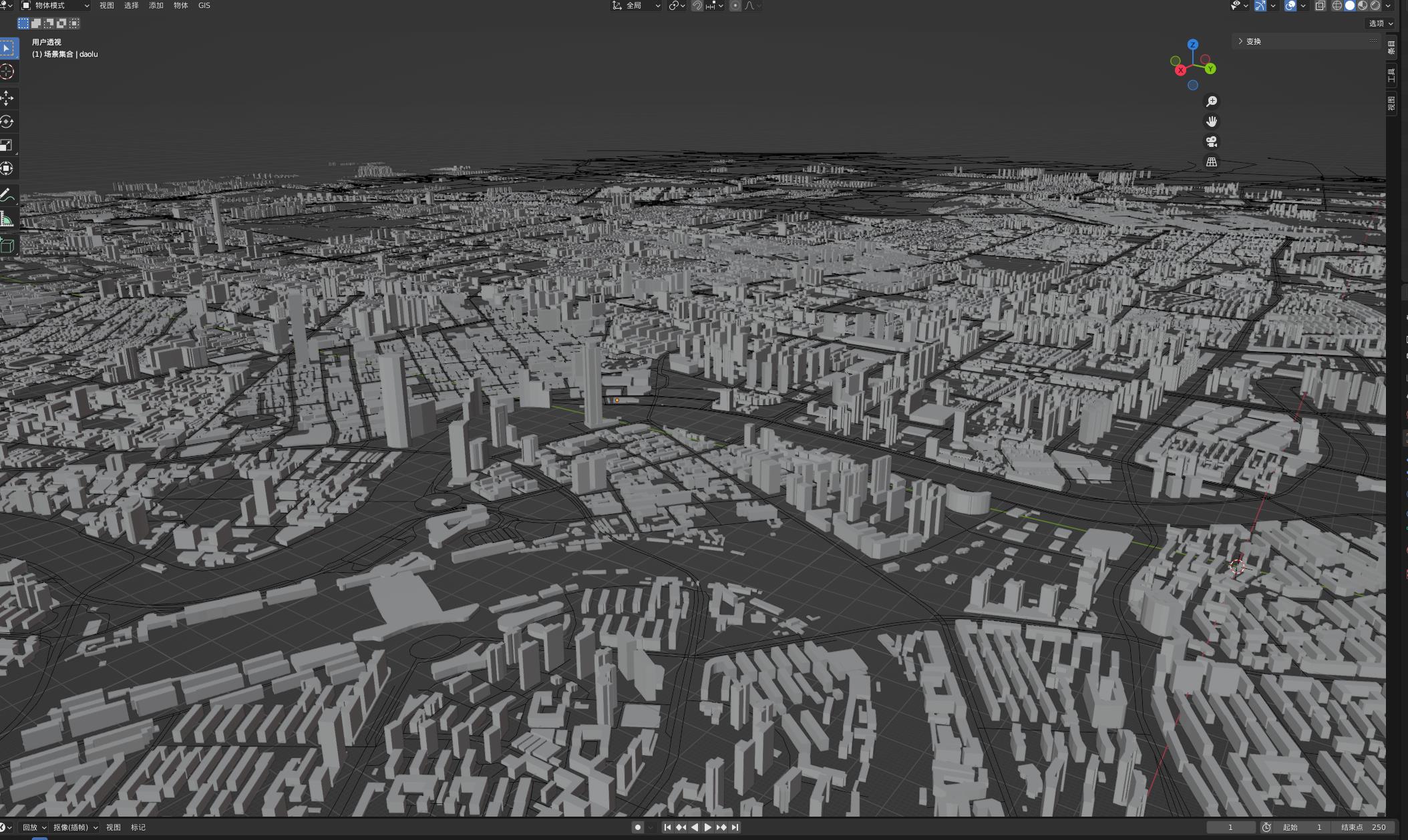The height and width of the screenshot is (840, 1408).
Task: Activate the Annotate tool
Action: click(x=7, y=195)
